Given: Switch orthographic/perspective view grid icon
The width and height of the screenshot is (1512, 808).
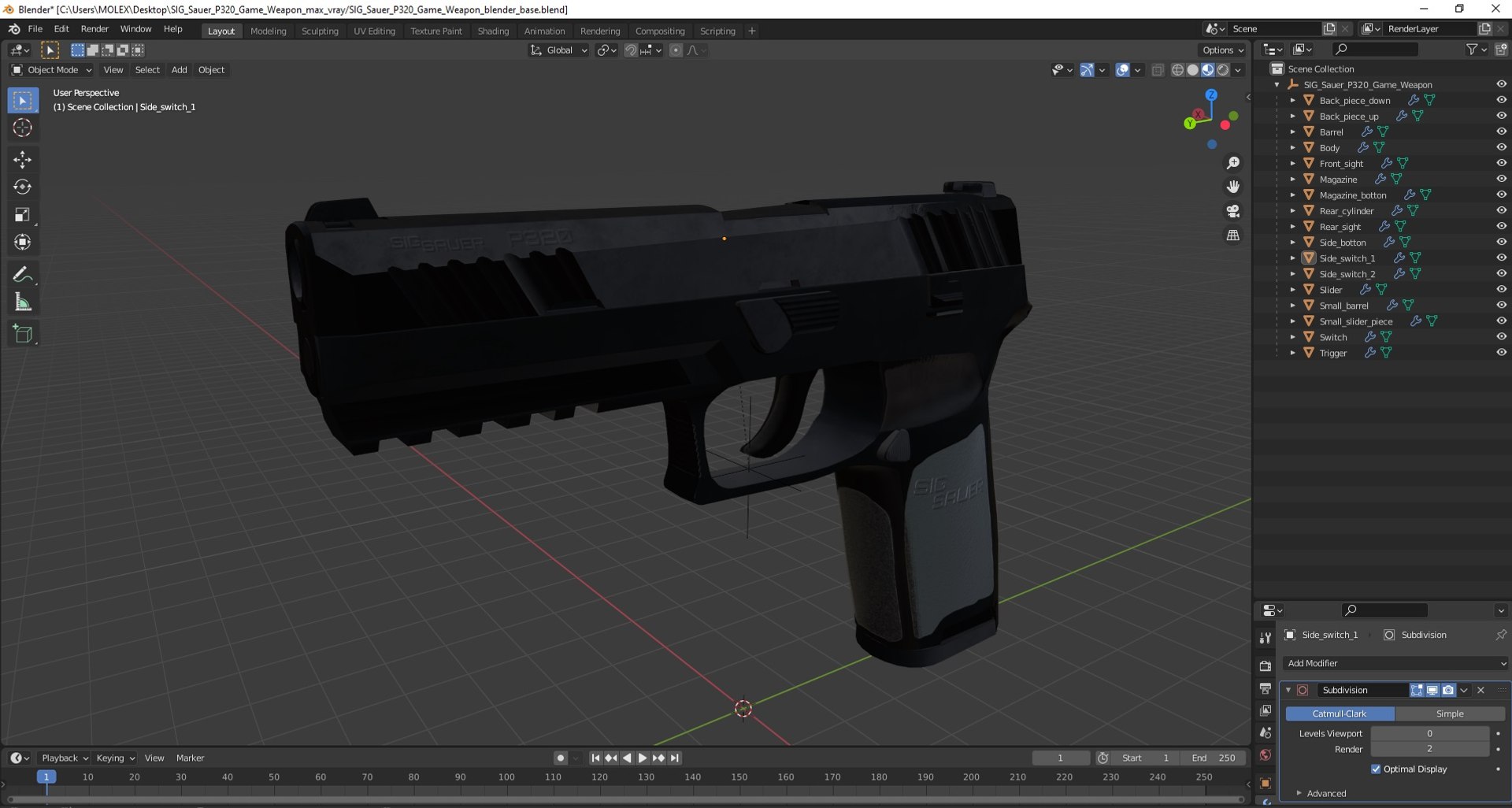Looking at the screenshot, I should coord(1233,235).
